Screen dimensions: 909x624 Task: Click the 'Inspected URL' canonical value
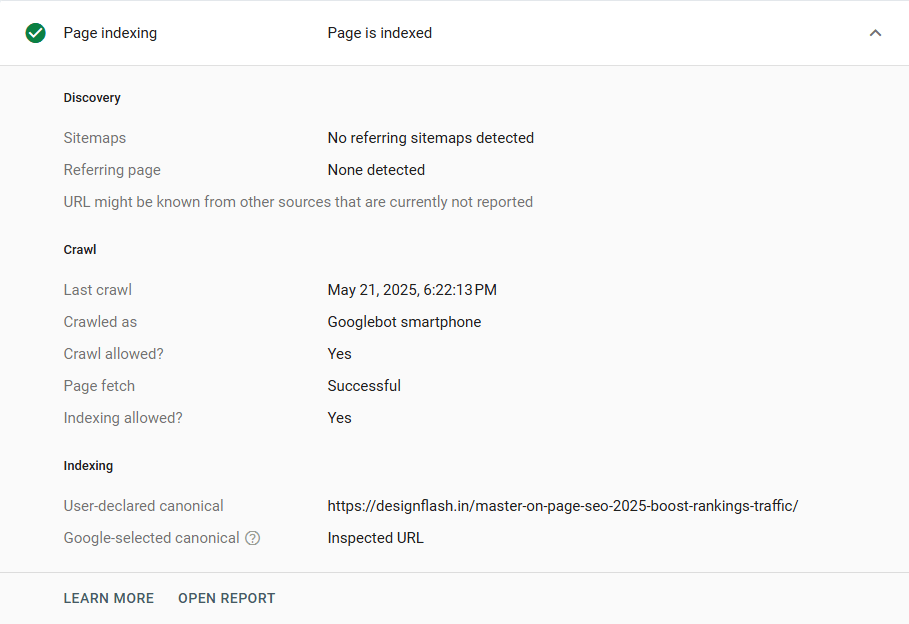point(376,538)
